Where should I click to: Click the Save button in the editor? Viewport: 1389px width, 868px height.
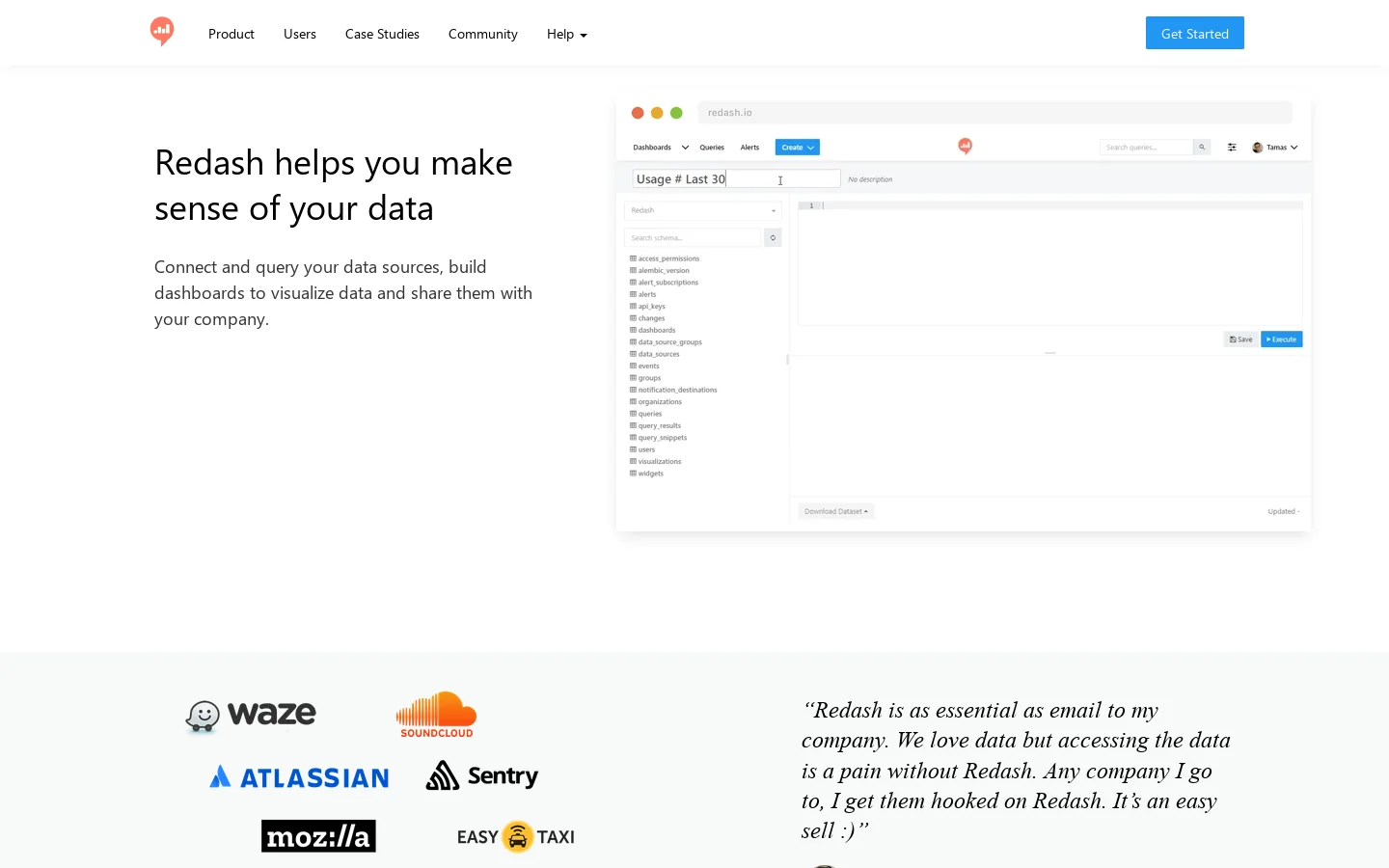coord(1241,339)
